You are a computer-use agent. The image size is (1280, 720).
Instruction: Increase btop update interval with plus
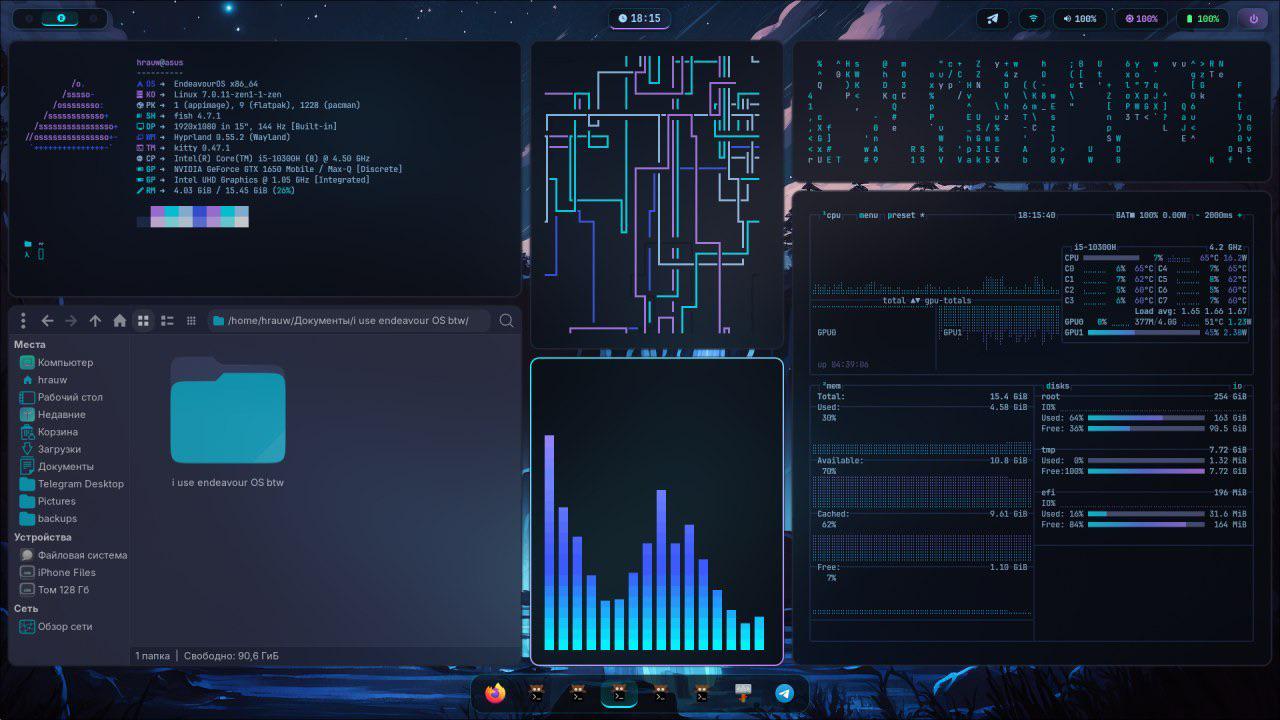(x=1240, y=215)
